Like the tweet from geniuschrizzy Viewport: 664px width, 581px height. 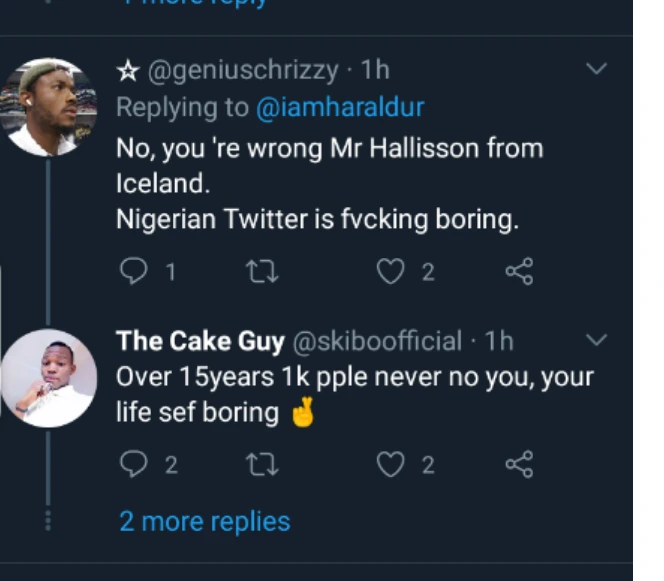pyautogui.click(x=391, y=271)
